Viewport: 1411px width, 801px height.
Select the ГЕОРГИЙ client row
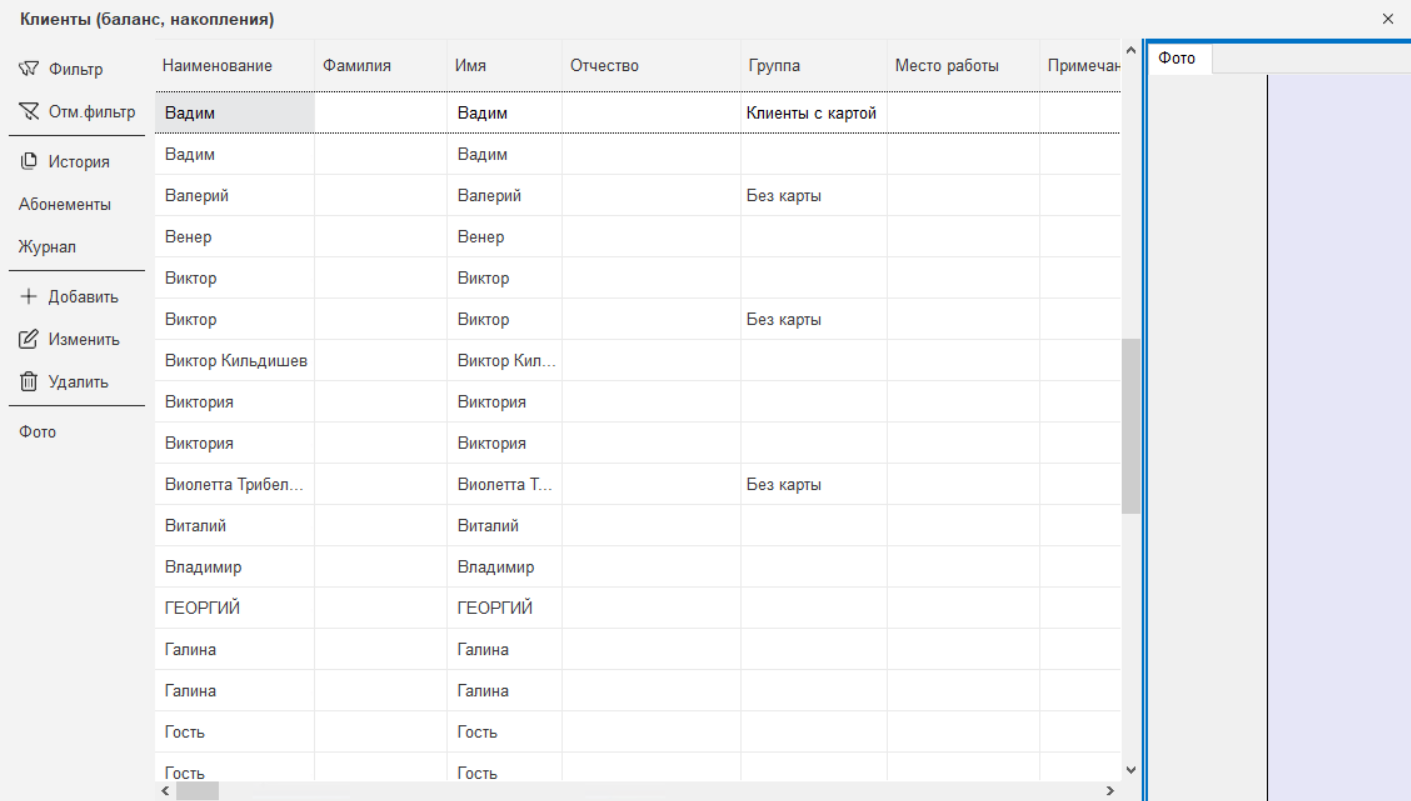[203, 608]
